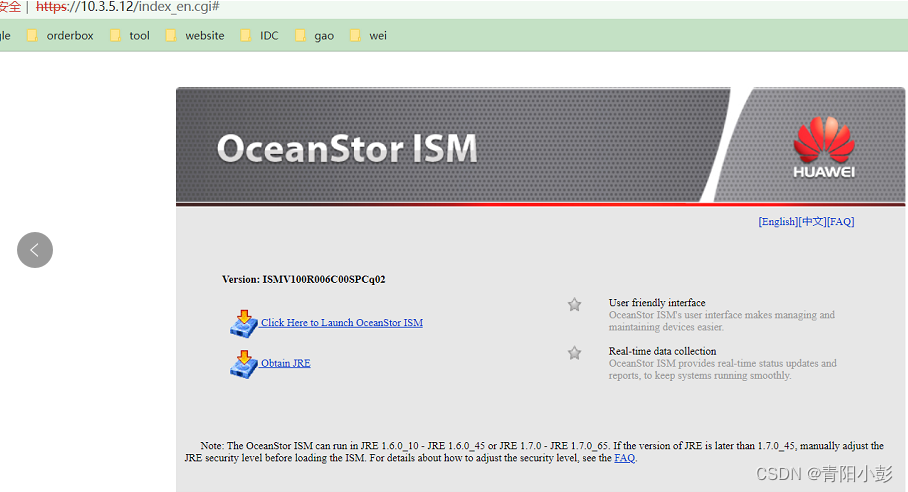Open the Obtain JRE link
The height and width of the screenshot is (492, 908).
point(285,364)
